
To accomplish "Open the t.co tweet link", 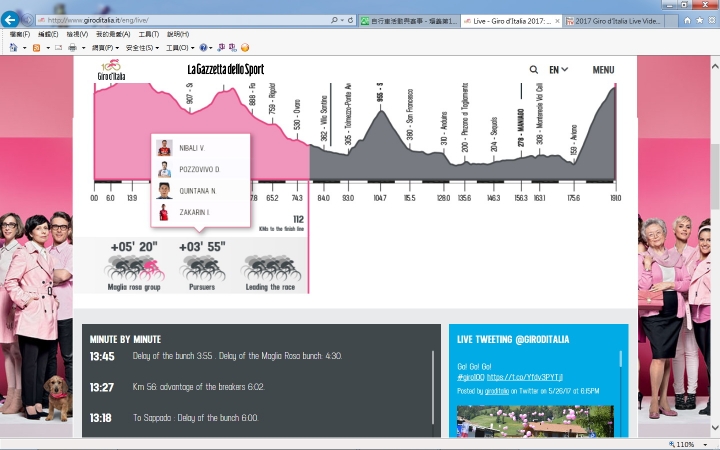I will coord(524,377).
